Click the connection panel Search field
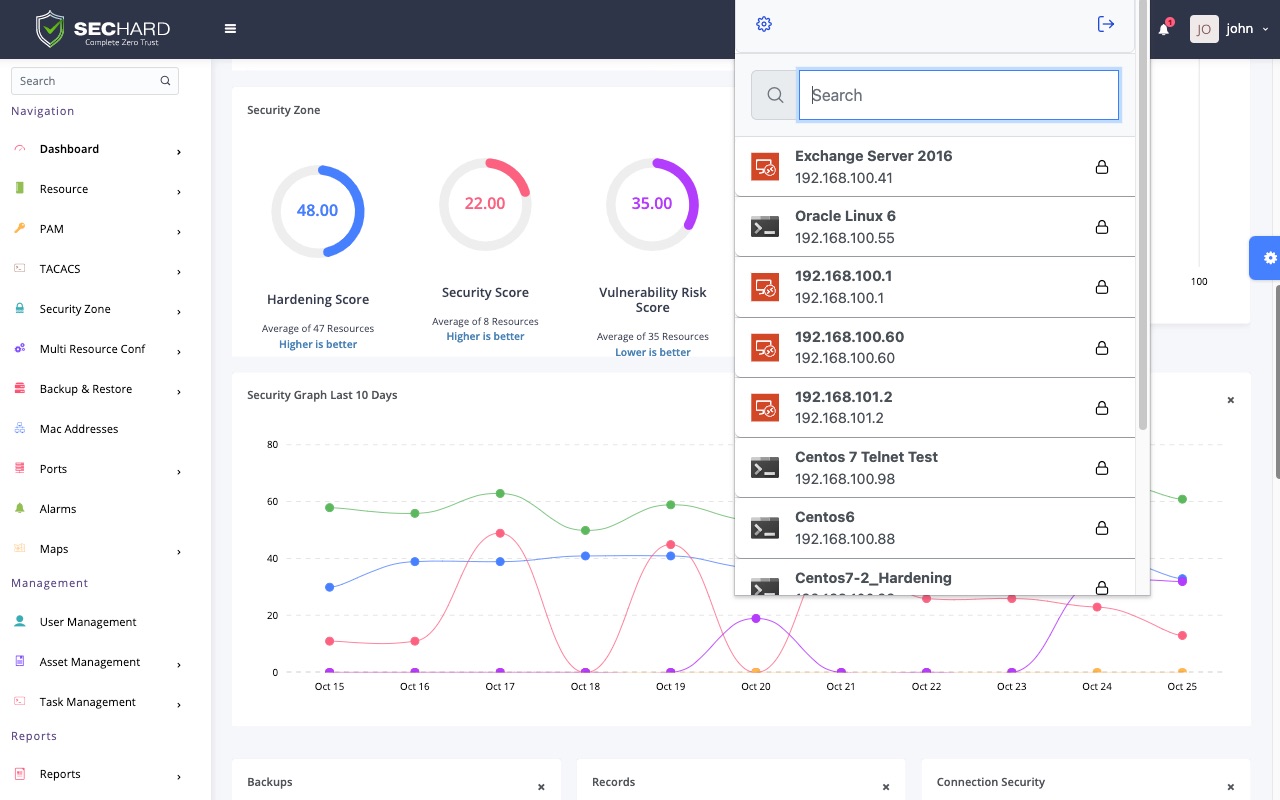This screenshot has width=1280, height=800. pyautogui.click(x=958, y=95)
